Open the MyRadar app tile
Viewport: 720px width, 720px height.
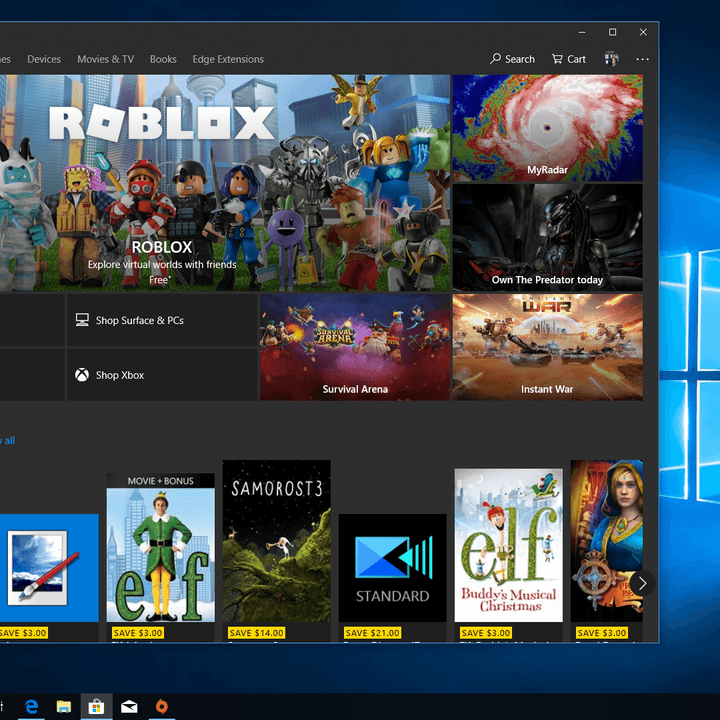tap(547, 128)
